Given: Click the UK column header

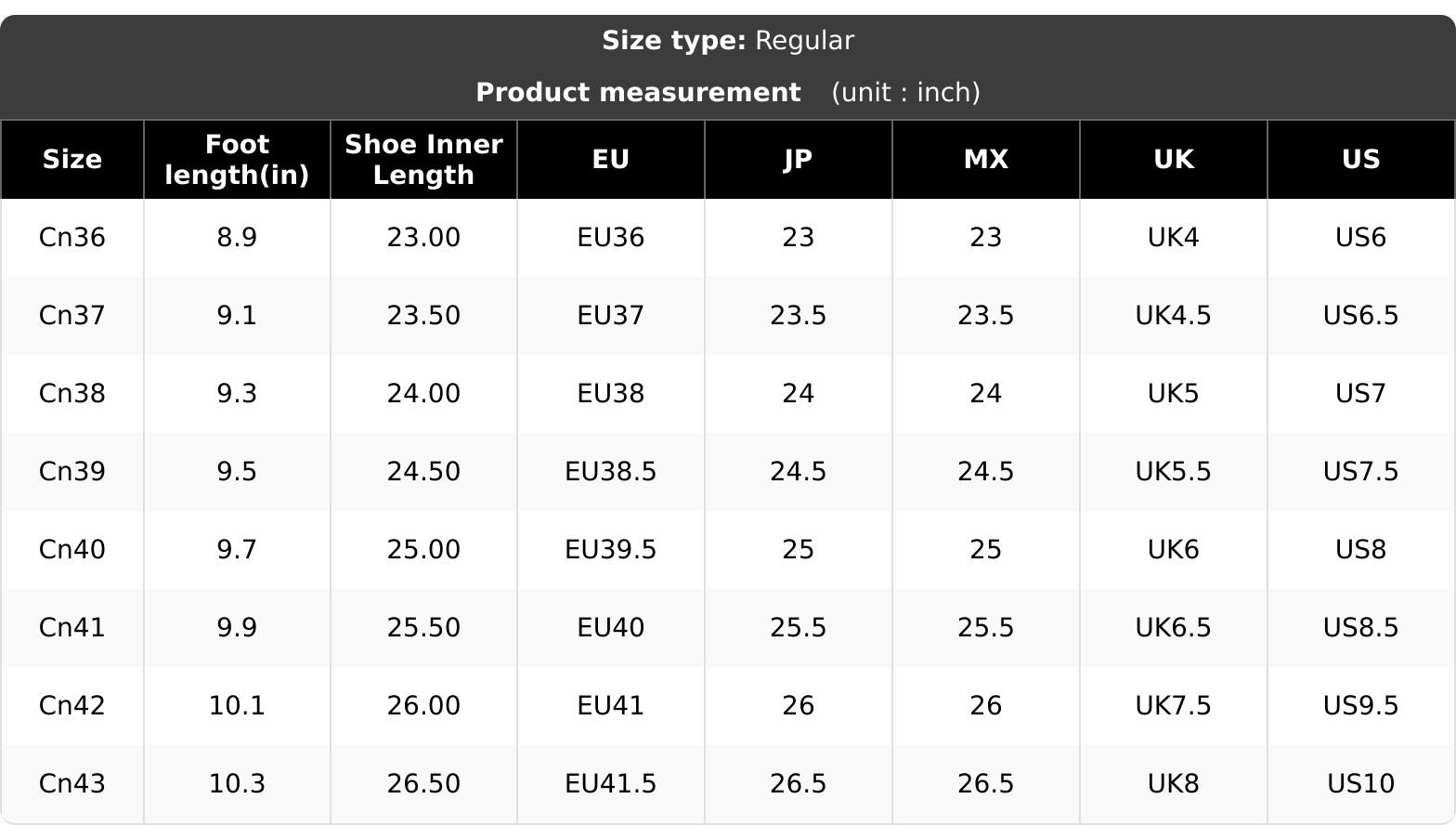Looking at the screenshot, I should pos(1174,160).
